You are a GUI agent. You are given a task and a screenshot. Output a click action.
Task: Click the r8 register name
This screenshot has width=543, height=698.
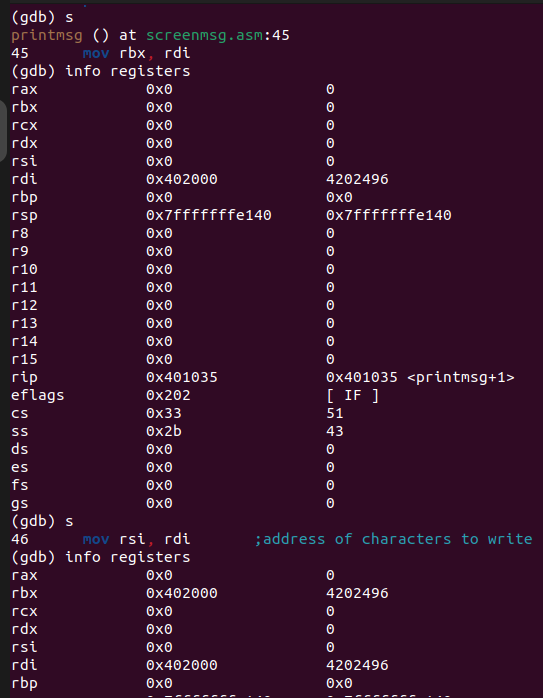(20, 233)
